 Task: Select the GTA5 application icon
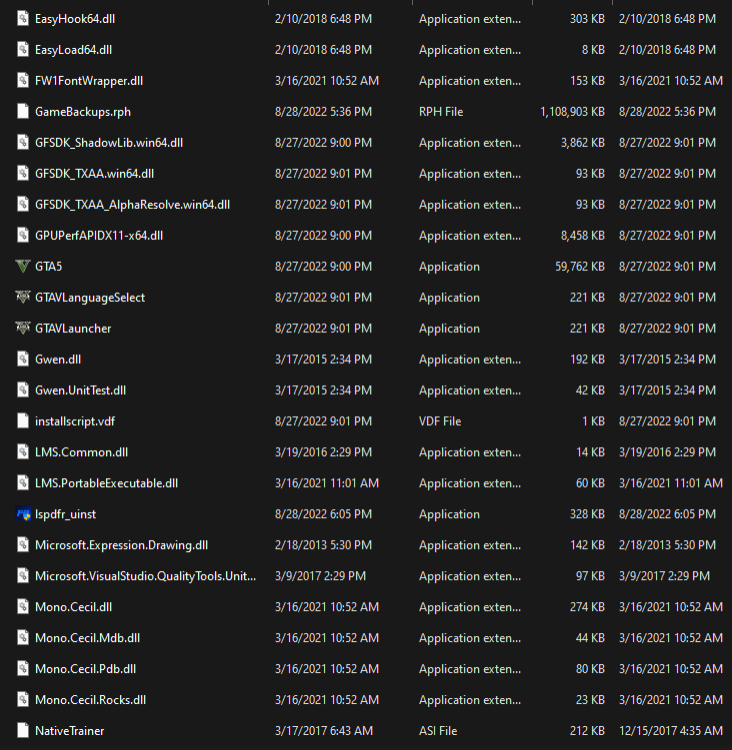click(23, 266)
